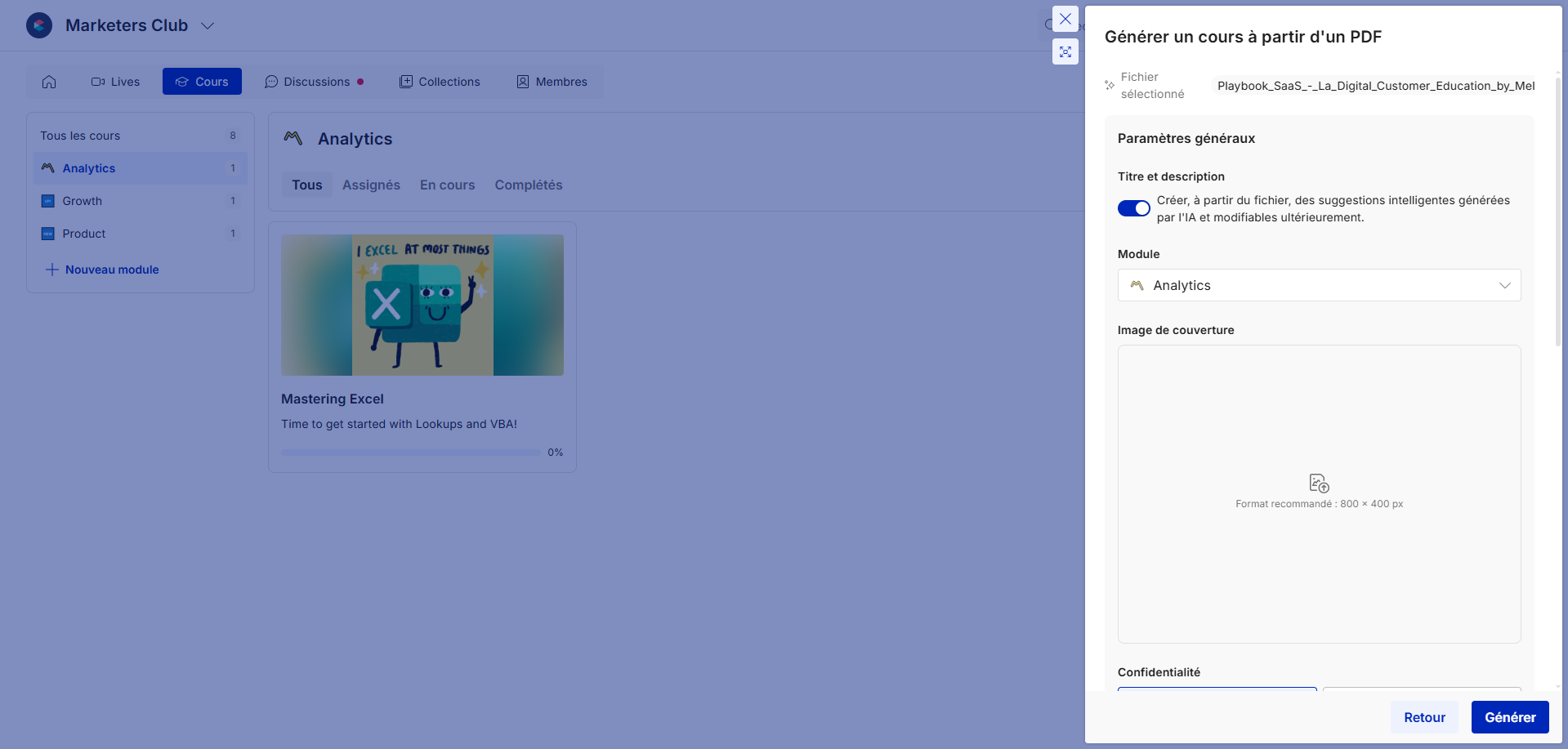This screenshot has width=1568, height=749.
Task: Click the Générer button
Action: coord(1509,717)
